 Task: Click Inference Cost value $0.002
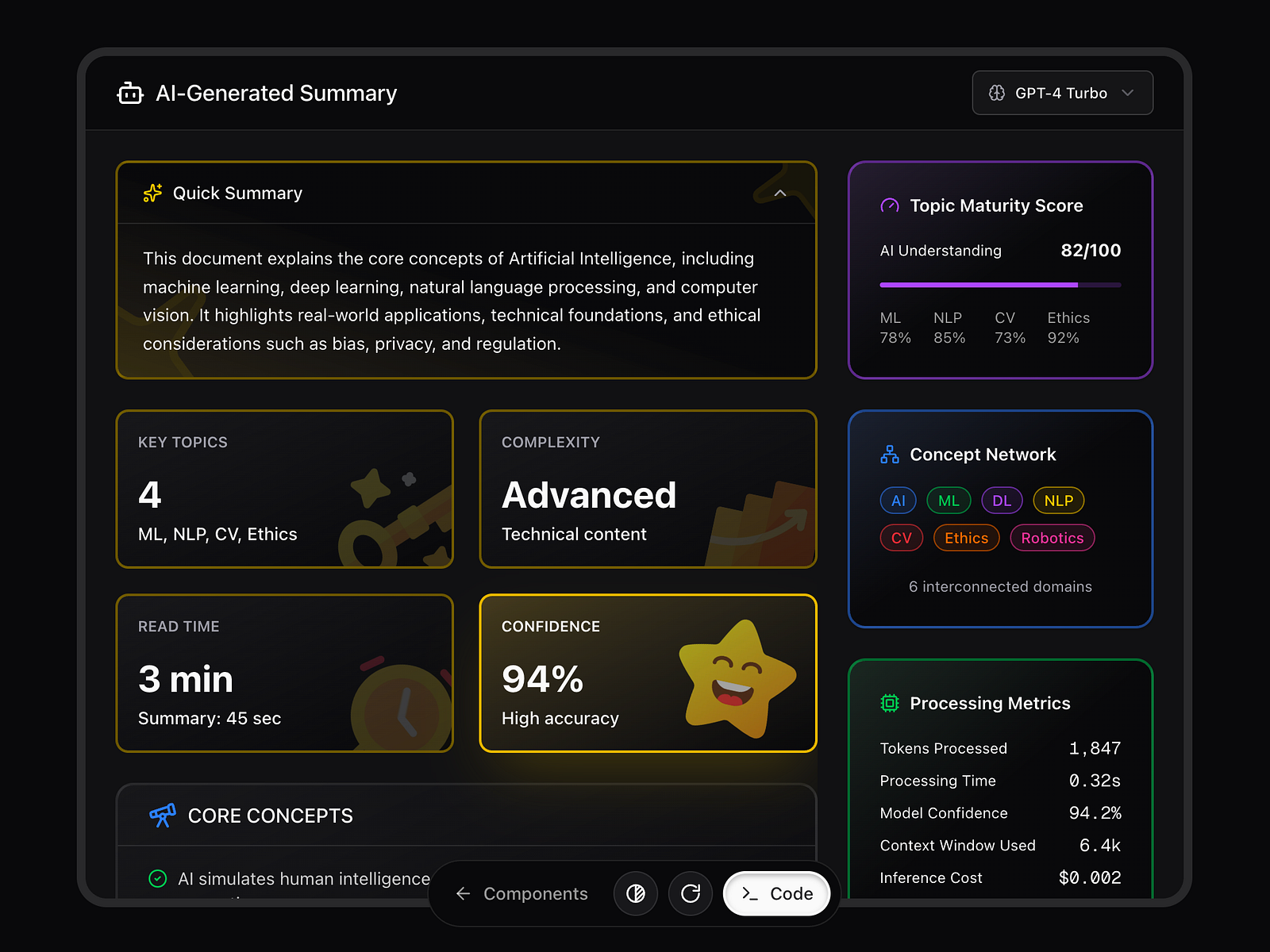click(x=1090, y=878)
